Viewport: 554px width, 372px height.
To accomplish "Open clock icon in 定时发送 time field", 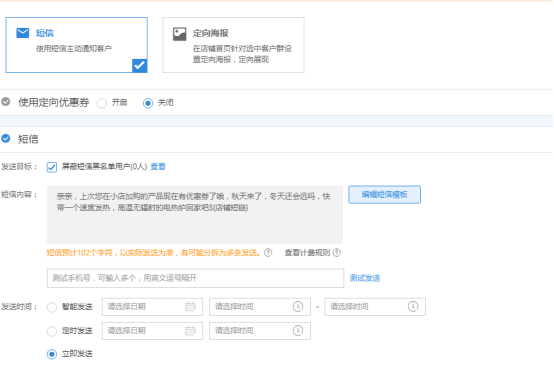I will point(298,331).
